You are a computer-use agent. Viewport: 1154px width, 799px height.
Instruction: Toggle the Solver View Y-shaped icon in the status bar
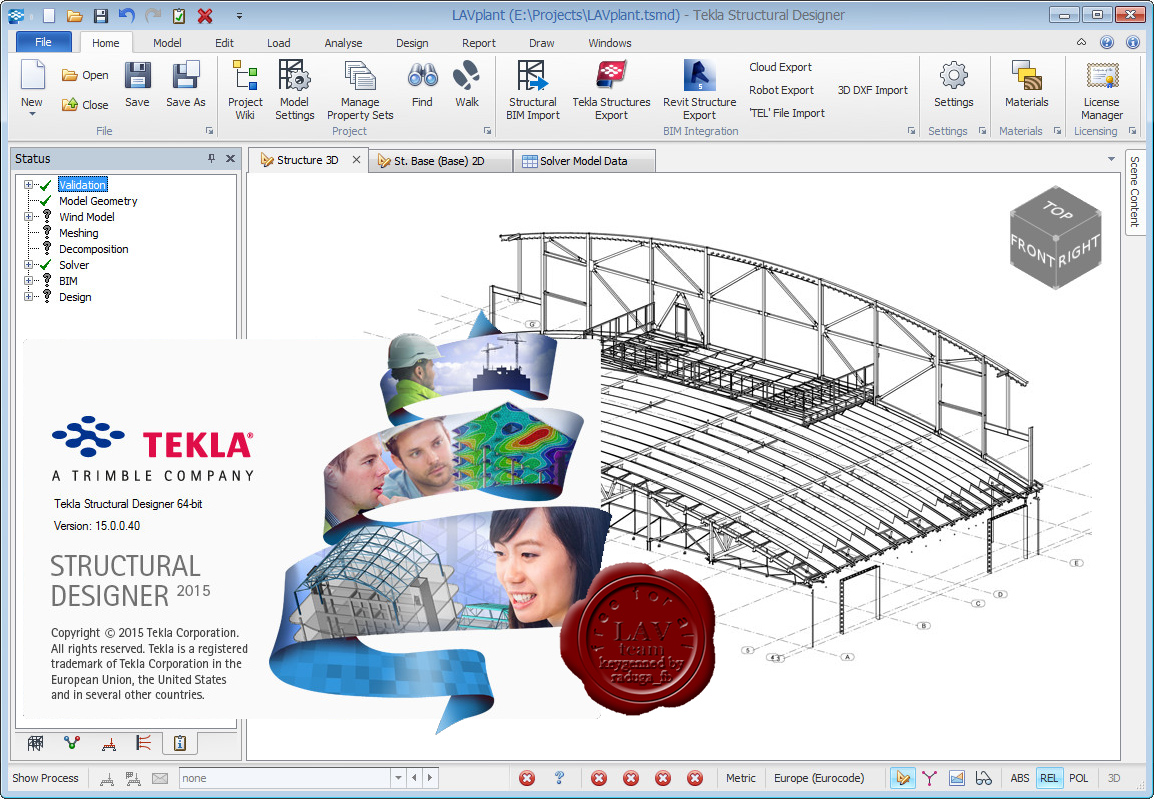tap(929, 778)
